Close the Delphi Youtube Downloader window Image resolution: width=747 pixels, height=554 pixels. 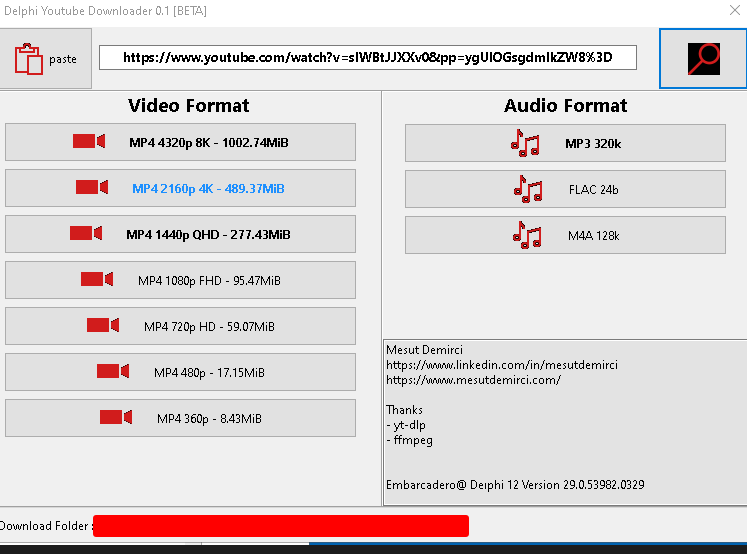point(733,11)
